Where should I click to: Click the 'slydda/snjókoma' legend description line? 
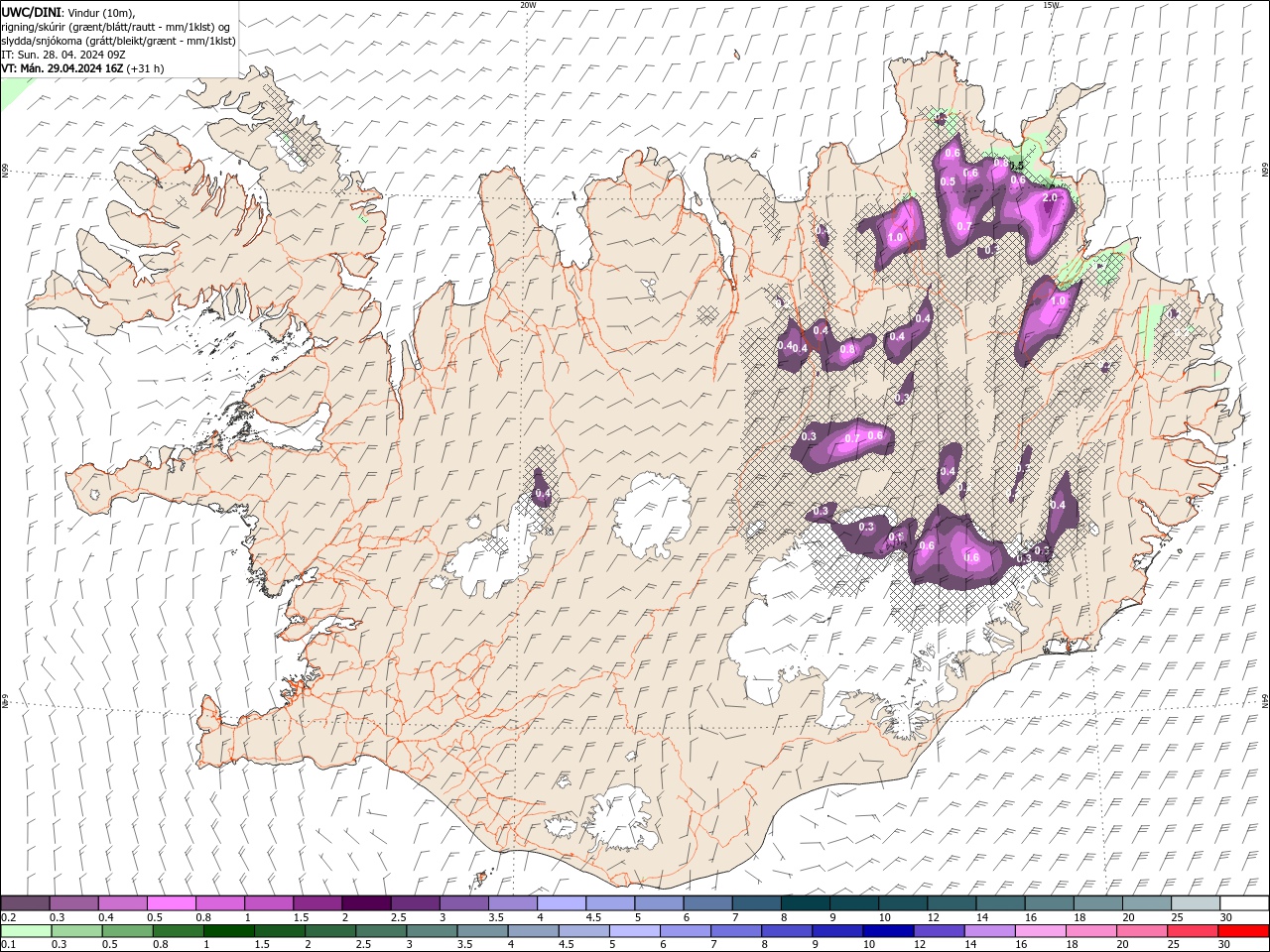[118, 41]
